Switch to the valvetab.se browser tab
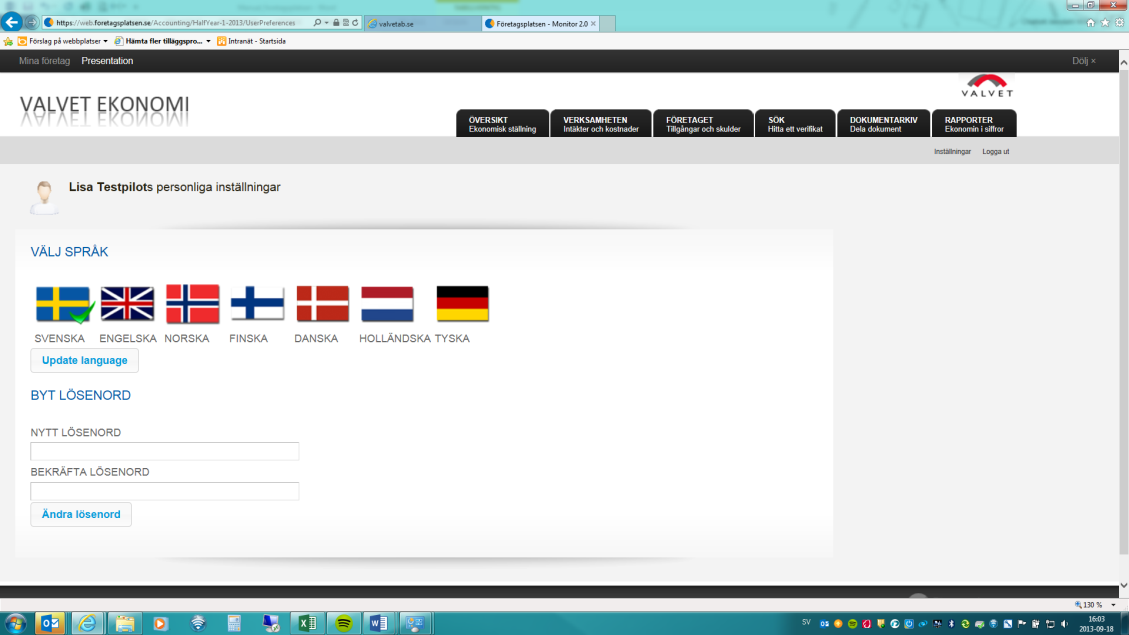 423,24
